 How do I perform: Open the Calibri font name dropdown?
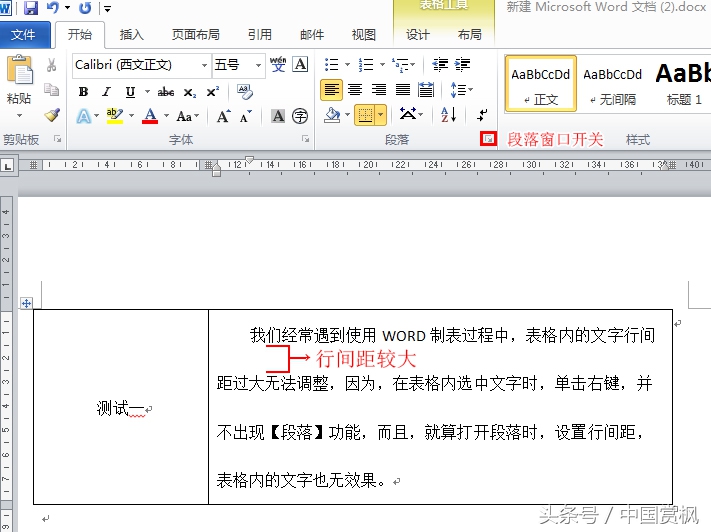pos(205,65)
